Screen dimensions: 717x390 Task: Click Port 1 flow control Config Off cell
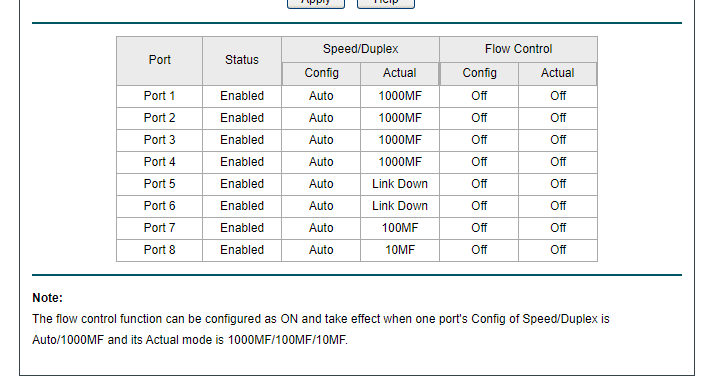479,96
